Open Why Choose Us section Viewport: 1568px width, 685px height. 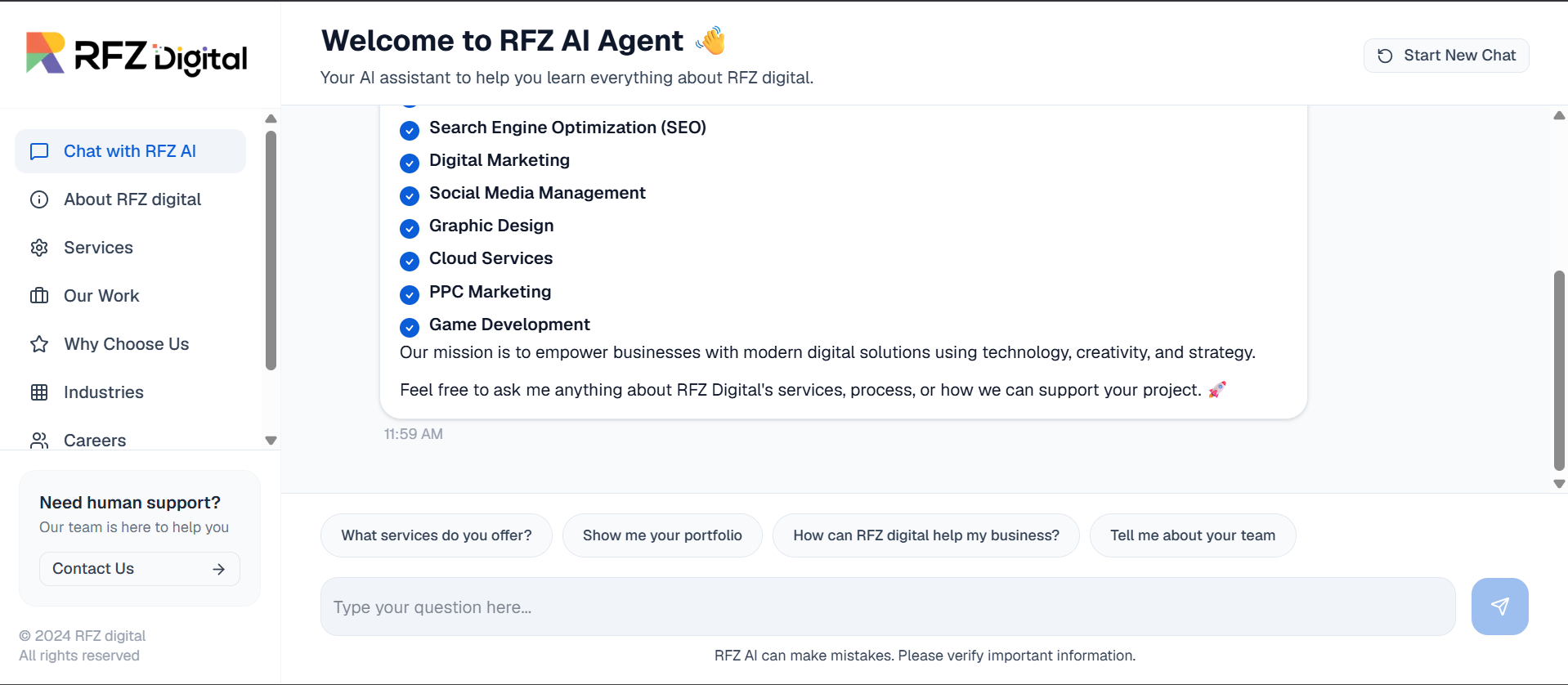pos(130,344)
